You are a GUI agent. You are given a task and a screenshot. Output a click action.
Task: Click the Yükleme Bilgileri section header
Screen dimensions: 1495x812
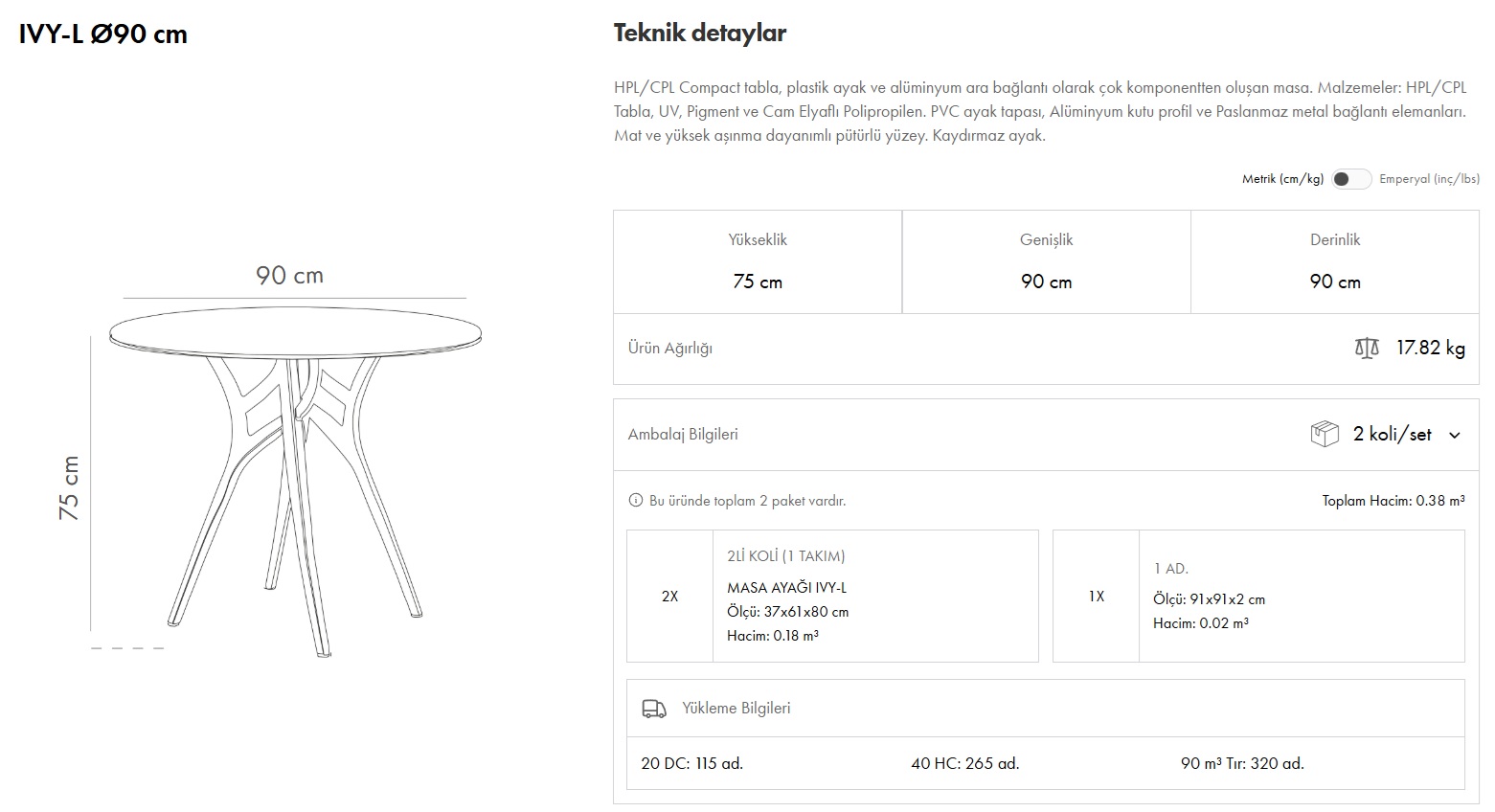tap(736, 709)
